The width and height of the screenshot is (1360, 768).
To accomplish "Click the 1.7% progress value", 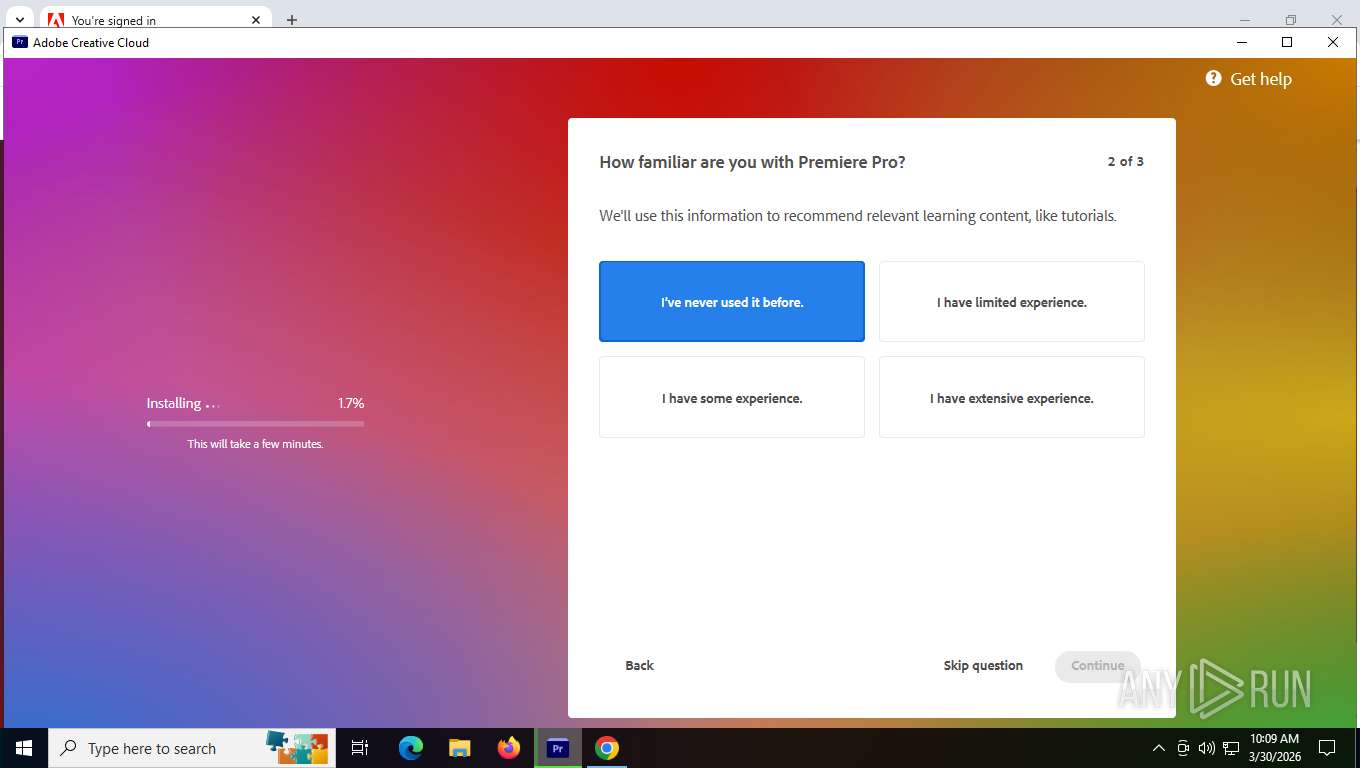I will (x=351, y=403).
